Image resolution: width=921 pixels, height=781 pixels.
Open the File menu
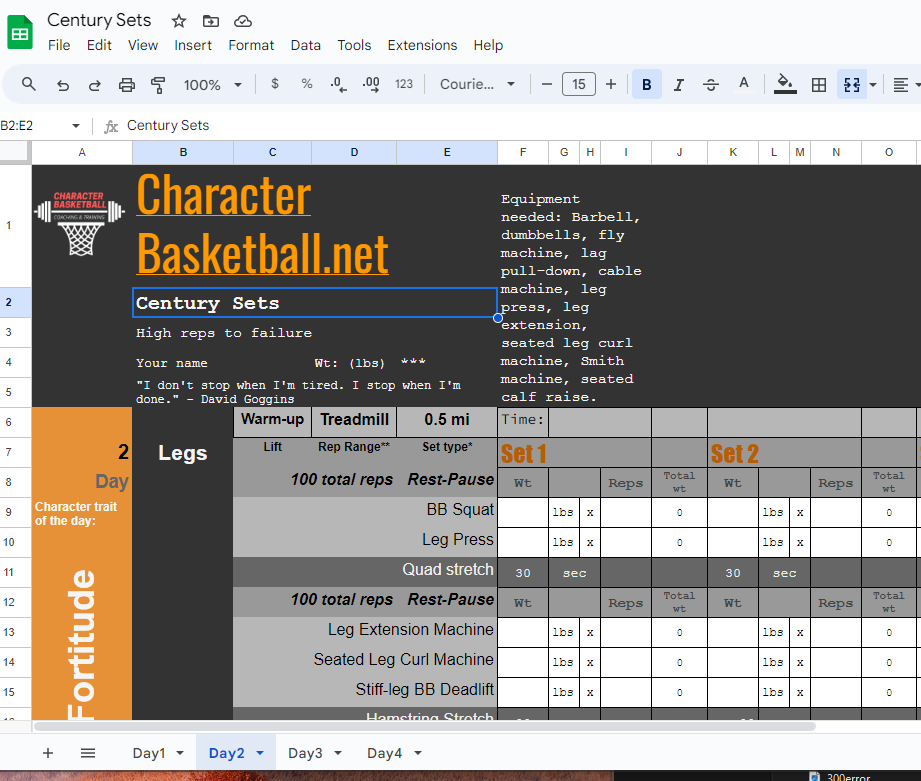click(x=59, y=45)
